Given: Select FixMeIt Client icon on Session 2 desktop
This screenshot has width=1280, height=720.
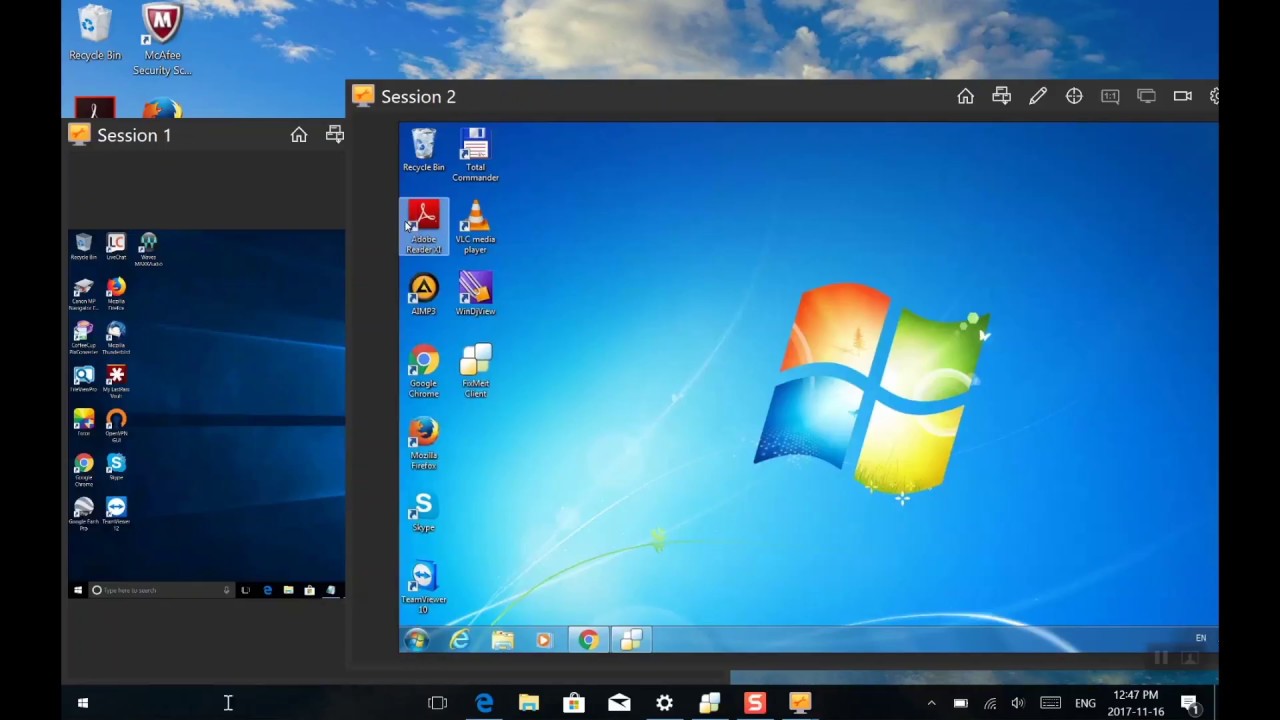Looking at the screenshot, I should [x=475, y=371].
